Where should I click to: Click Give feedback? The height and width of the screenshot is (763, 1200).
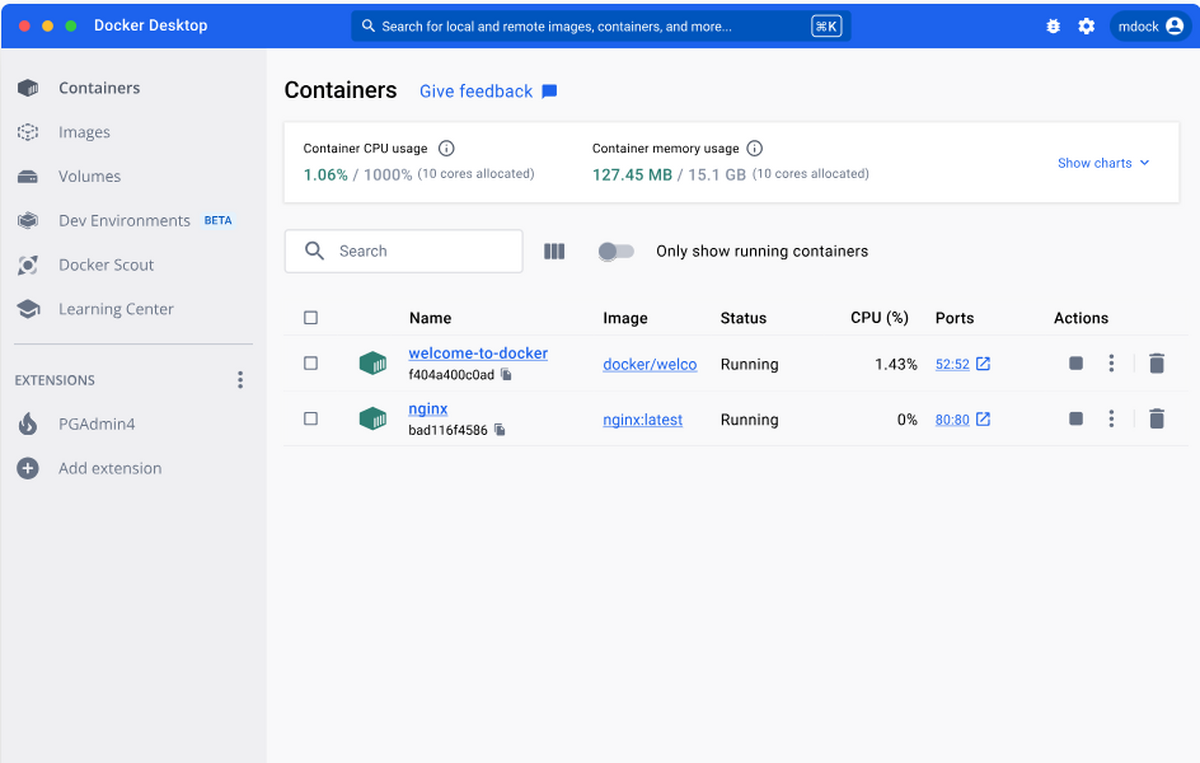[x=476, y=90]
